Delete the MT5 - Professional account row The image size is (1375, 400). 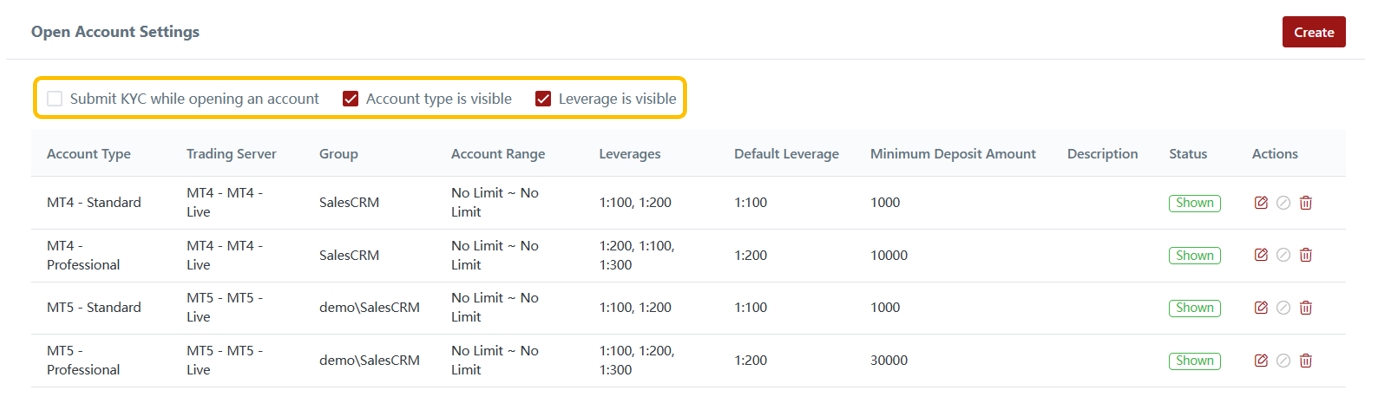point(1306,361)
